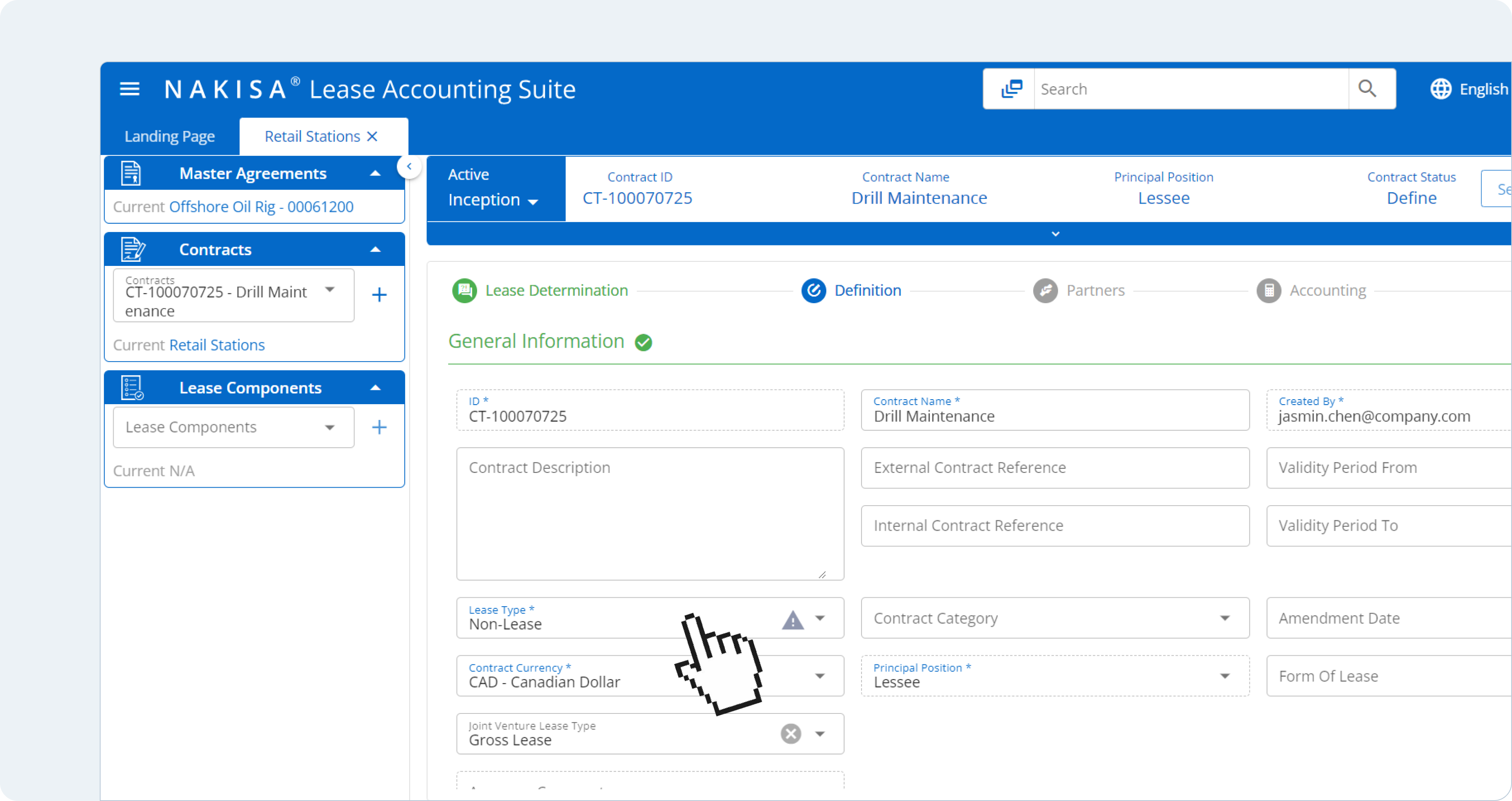
Task: Go to the Definition step
Action: 868,290
